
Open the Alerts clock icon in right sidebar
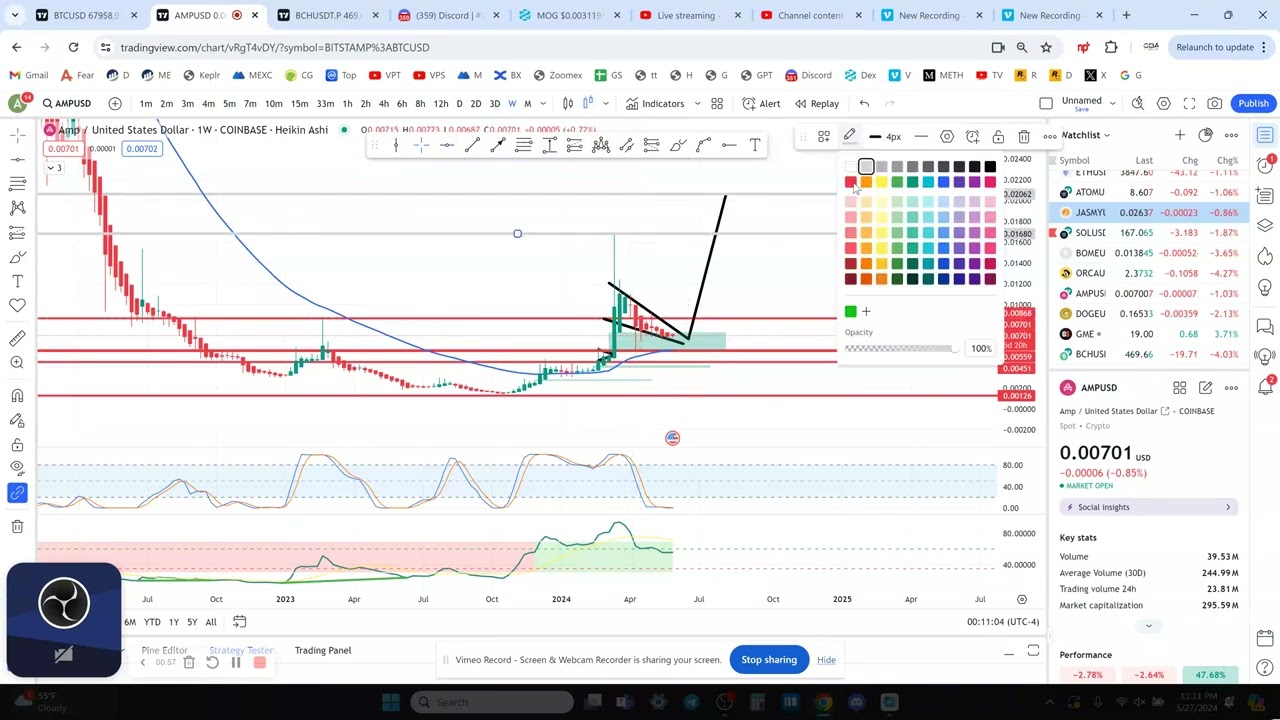point(1265,165)
